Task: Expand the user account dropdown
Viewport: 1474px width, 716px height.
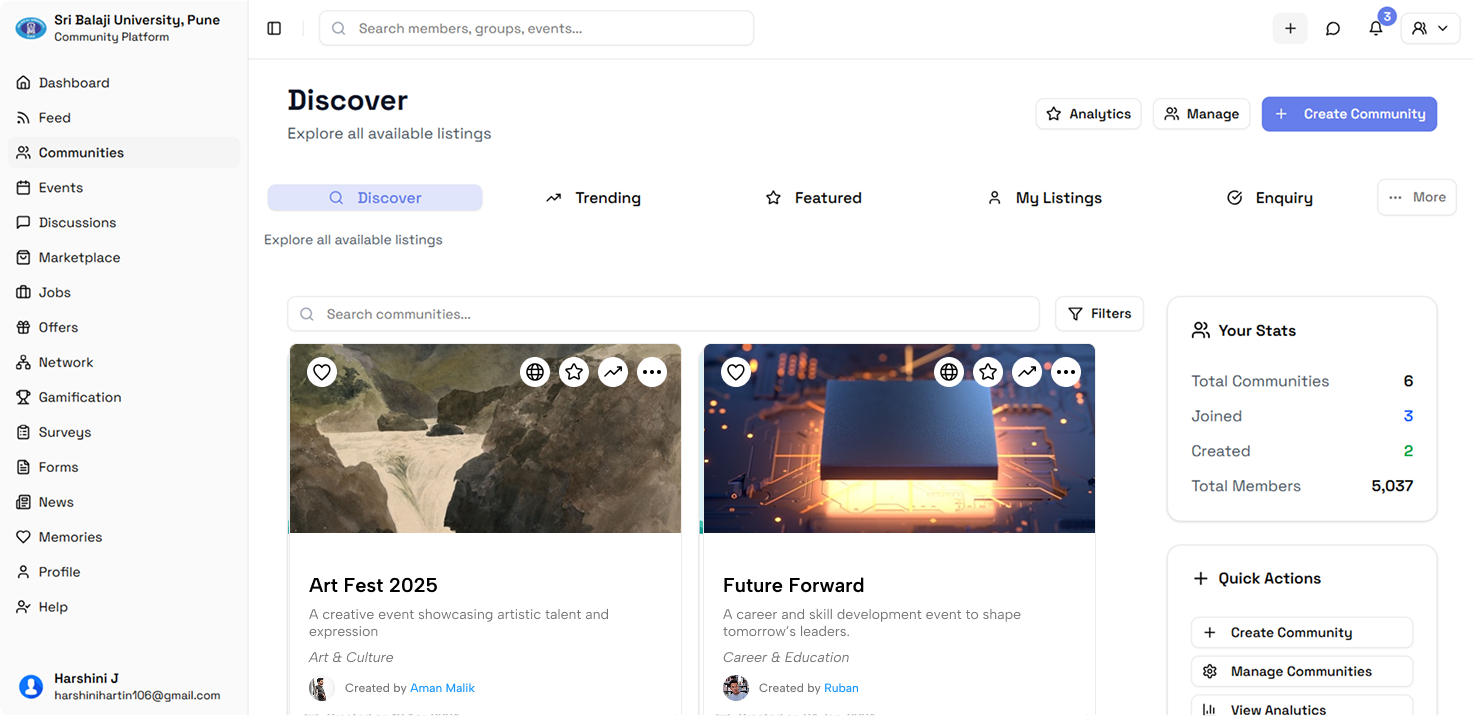Action: [x=1430, y=29]
